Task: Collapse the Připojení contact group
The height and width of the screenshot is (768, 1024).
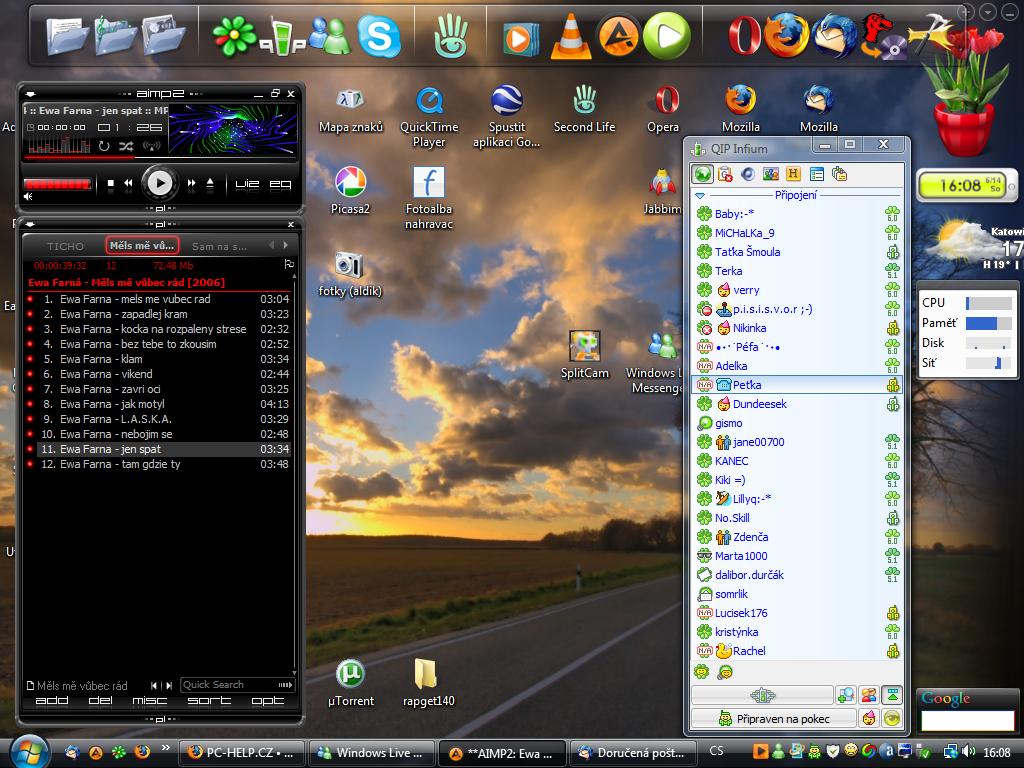Action: pyautogui.click(x=701, y=196)
